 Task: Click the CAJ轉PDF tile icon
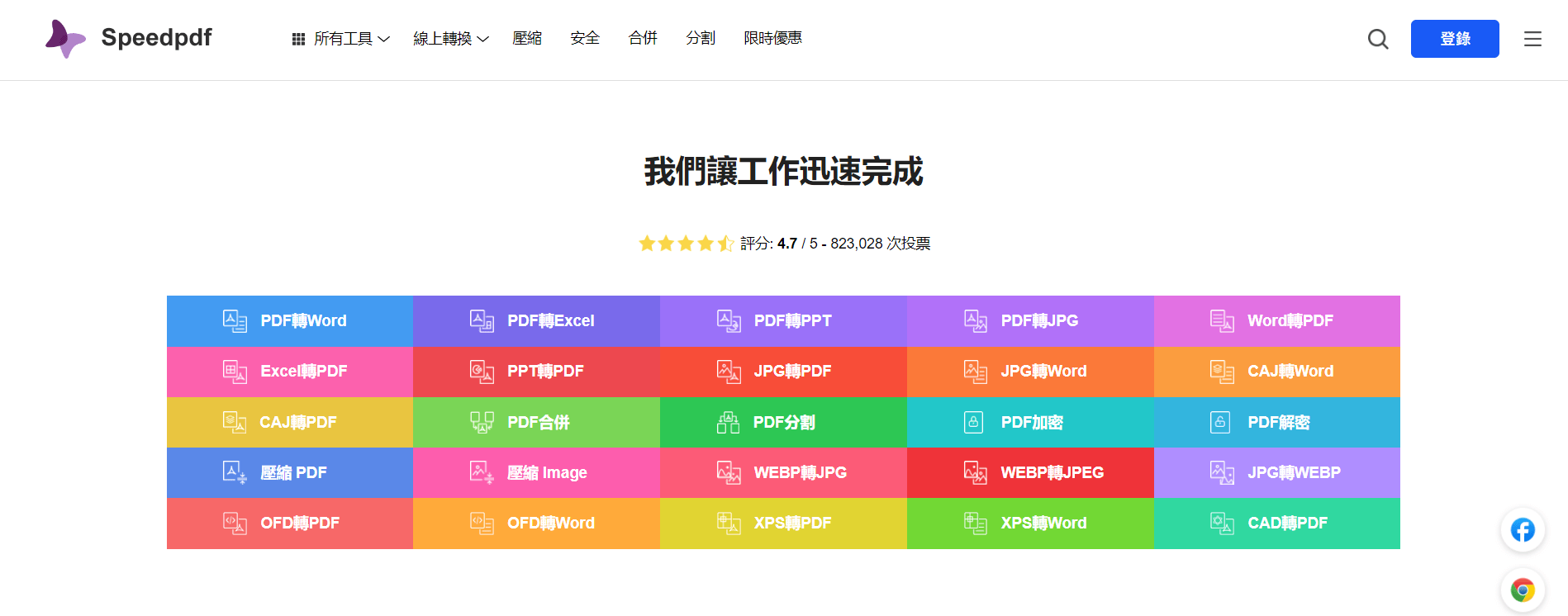235,423
